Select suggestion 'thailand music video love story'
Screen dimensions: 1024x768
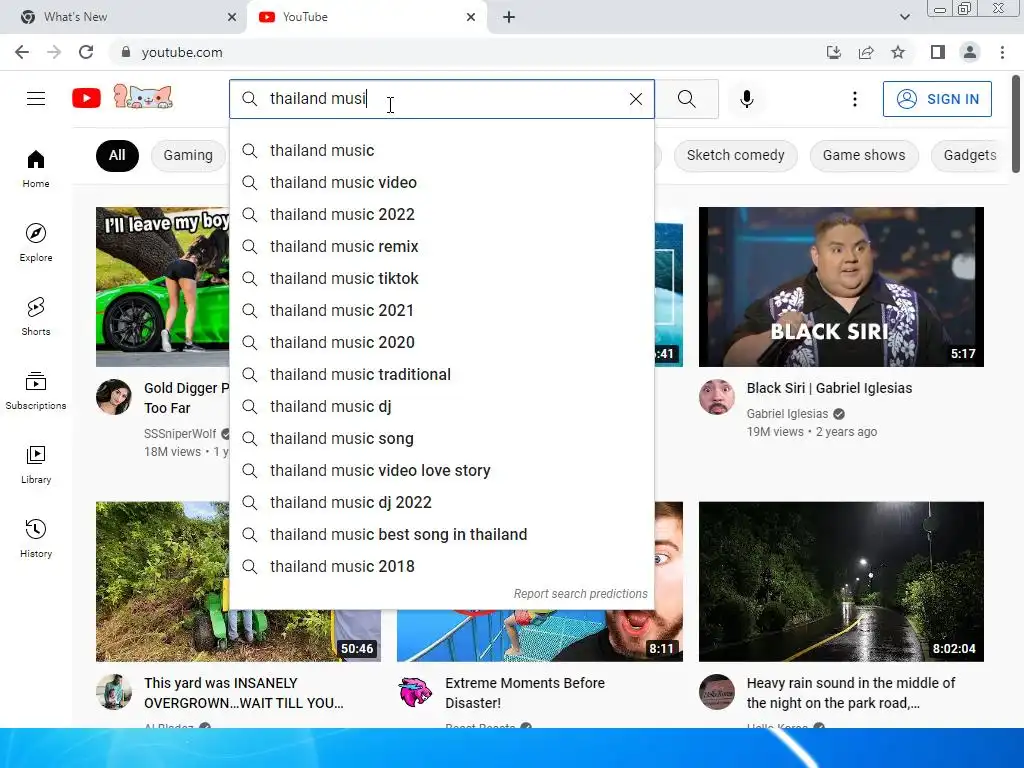click(442, 470)
